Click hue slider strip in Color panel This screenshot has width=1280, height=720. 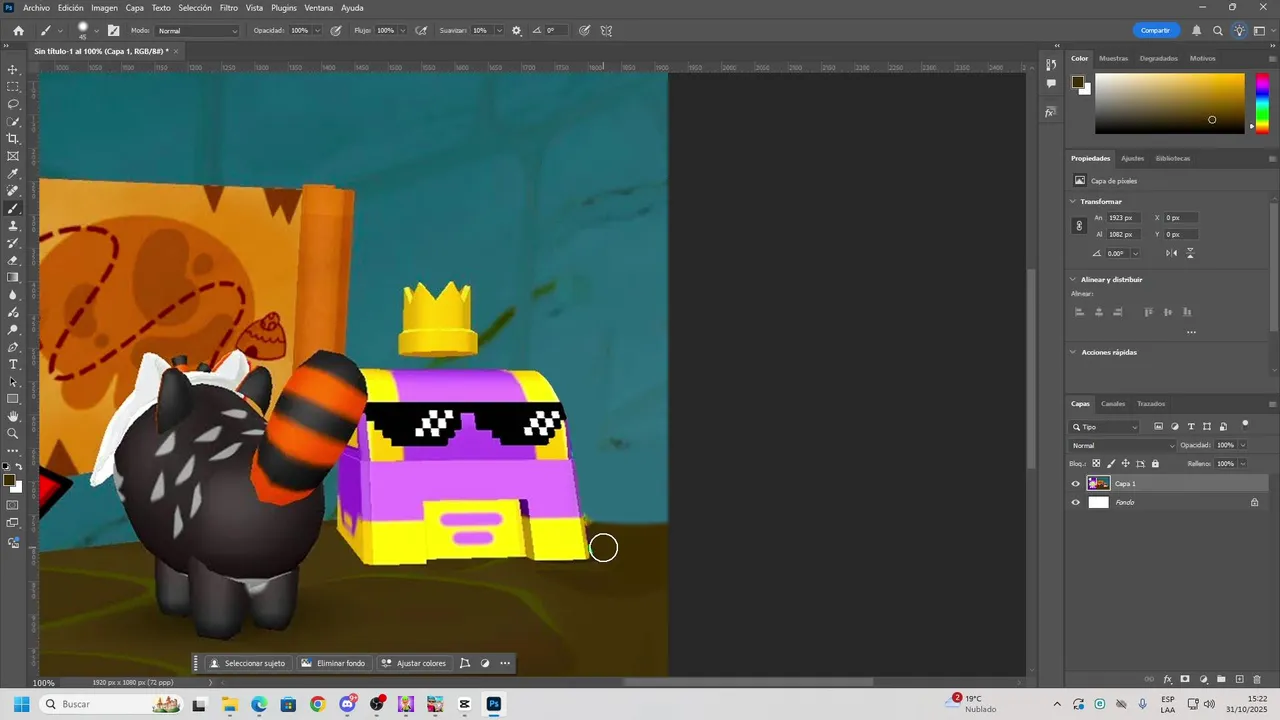pyautogui.click(x=1262, y=103)
